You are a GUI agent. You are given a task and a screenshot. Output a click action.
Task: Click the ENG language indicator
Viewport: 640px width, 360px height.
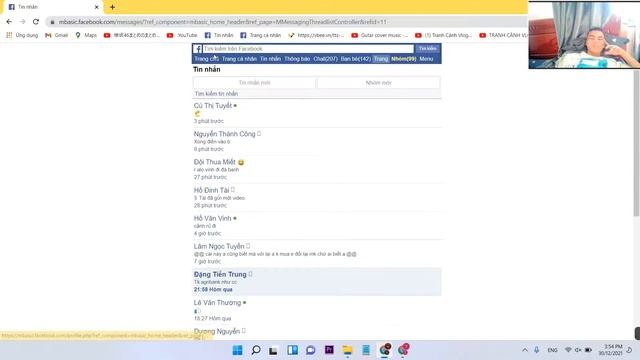552,350
